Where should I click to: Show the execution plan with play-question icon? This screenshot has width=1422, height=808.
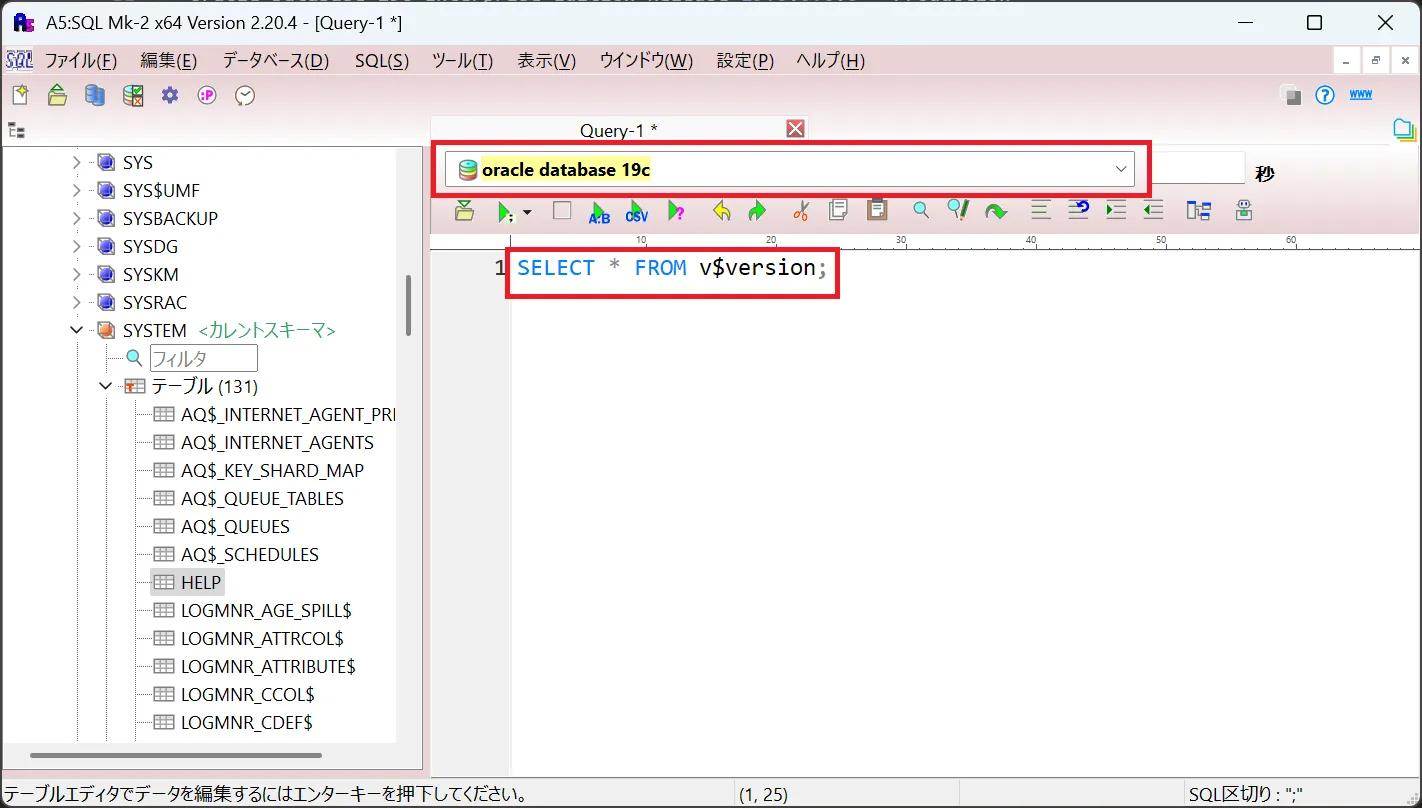pos(677,211)
